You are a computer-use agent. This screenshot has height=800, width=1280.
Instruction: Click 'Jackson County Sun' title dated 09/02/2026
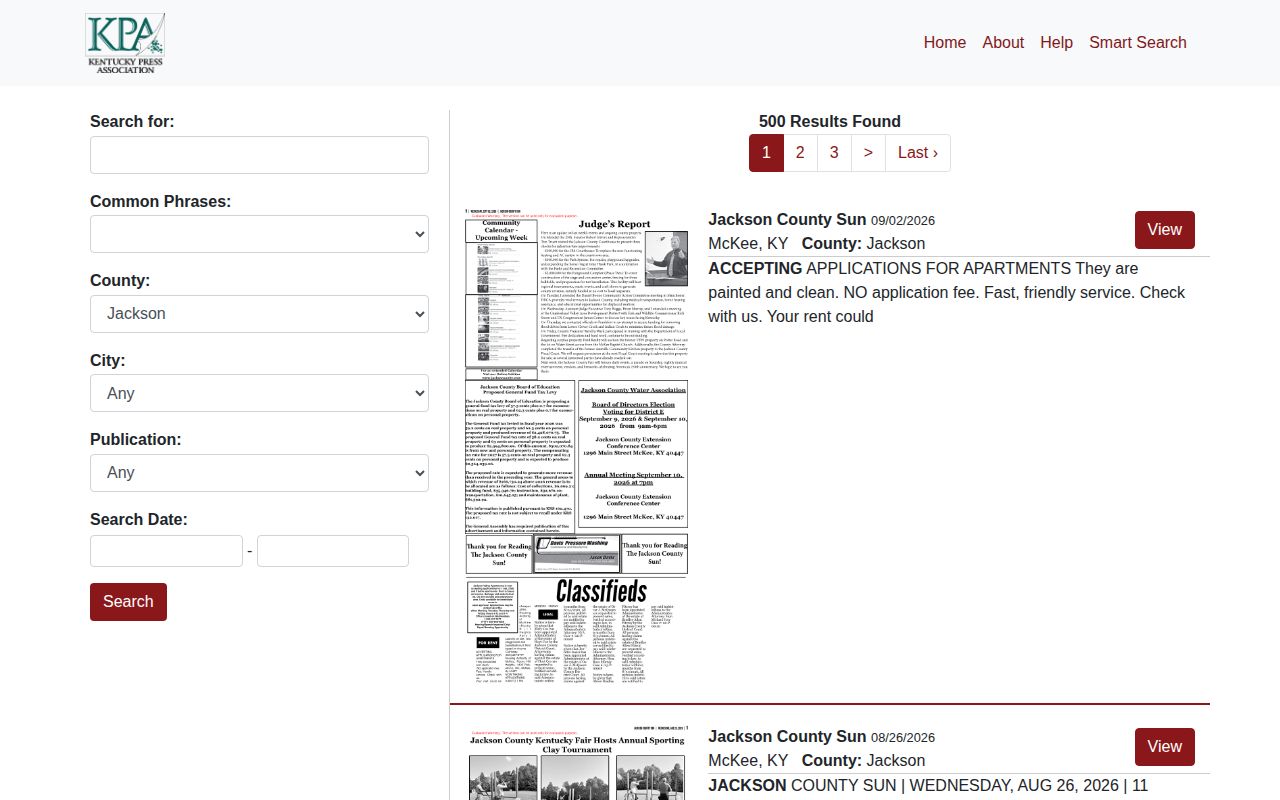pos(787,220)
